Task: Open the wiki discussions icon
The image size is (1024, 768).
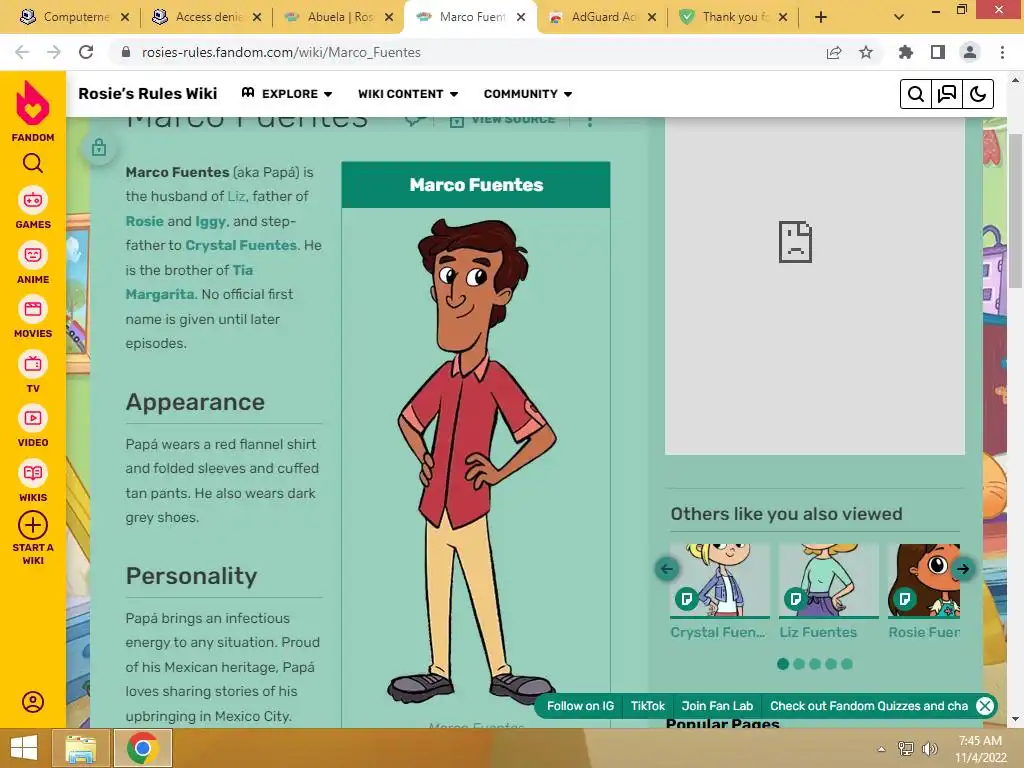Action: 947,94
